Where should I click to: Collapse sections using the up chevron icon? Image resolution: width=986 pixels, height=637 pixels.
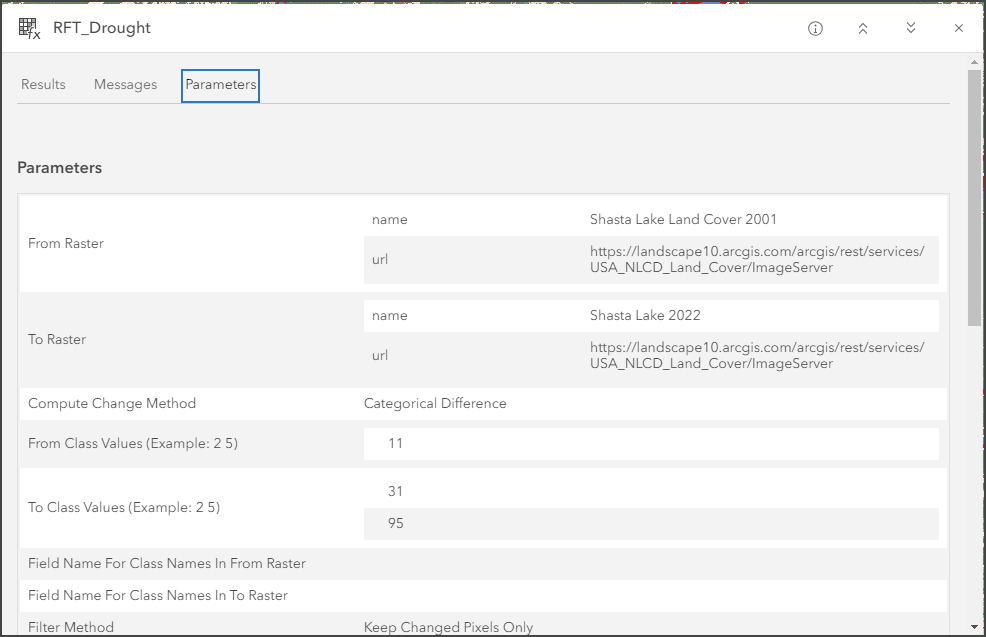click(863, 28)
